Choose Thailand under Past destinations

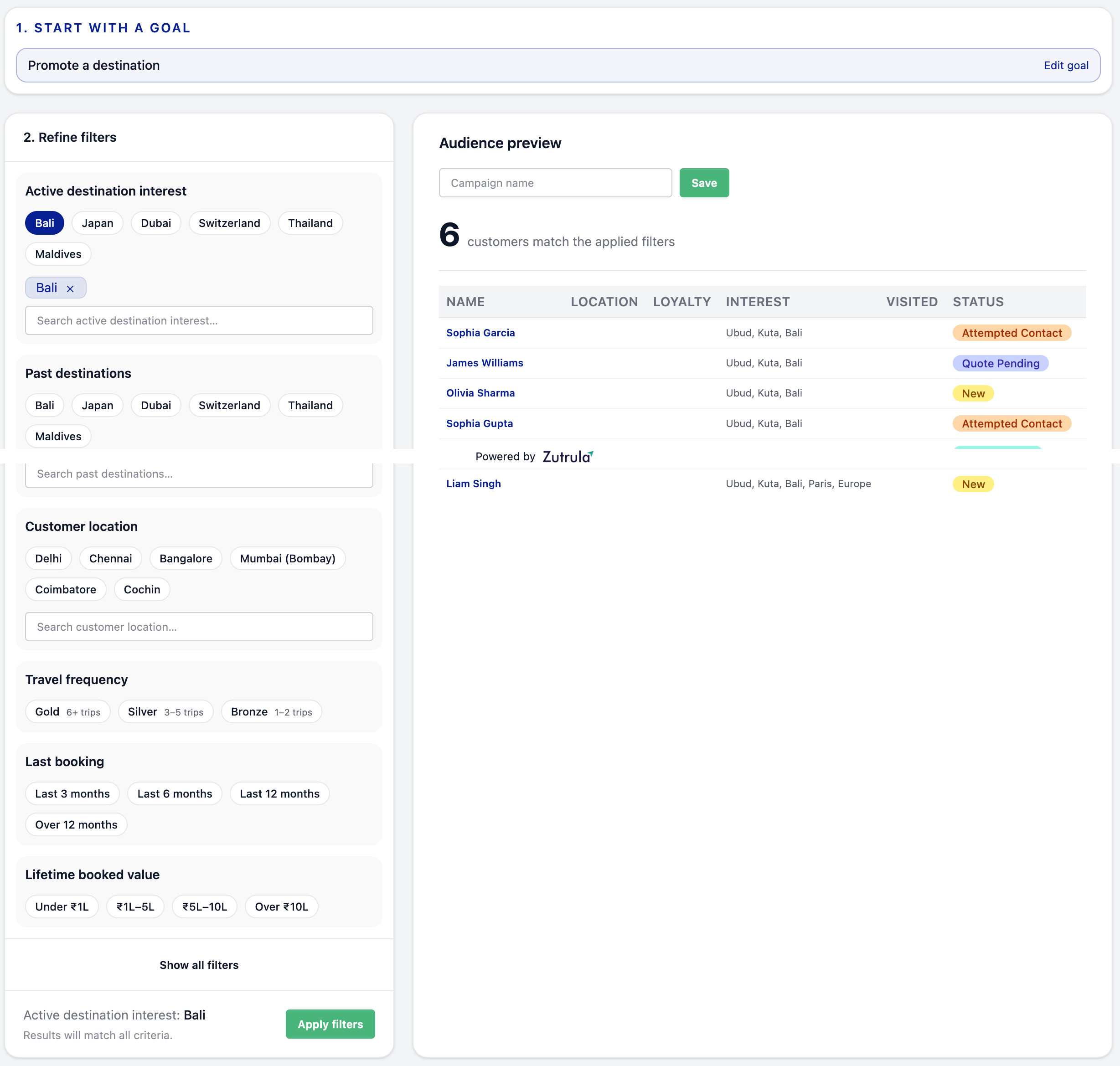click(x=310, y=405)
